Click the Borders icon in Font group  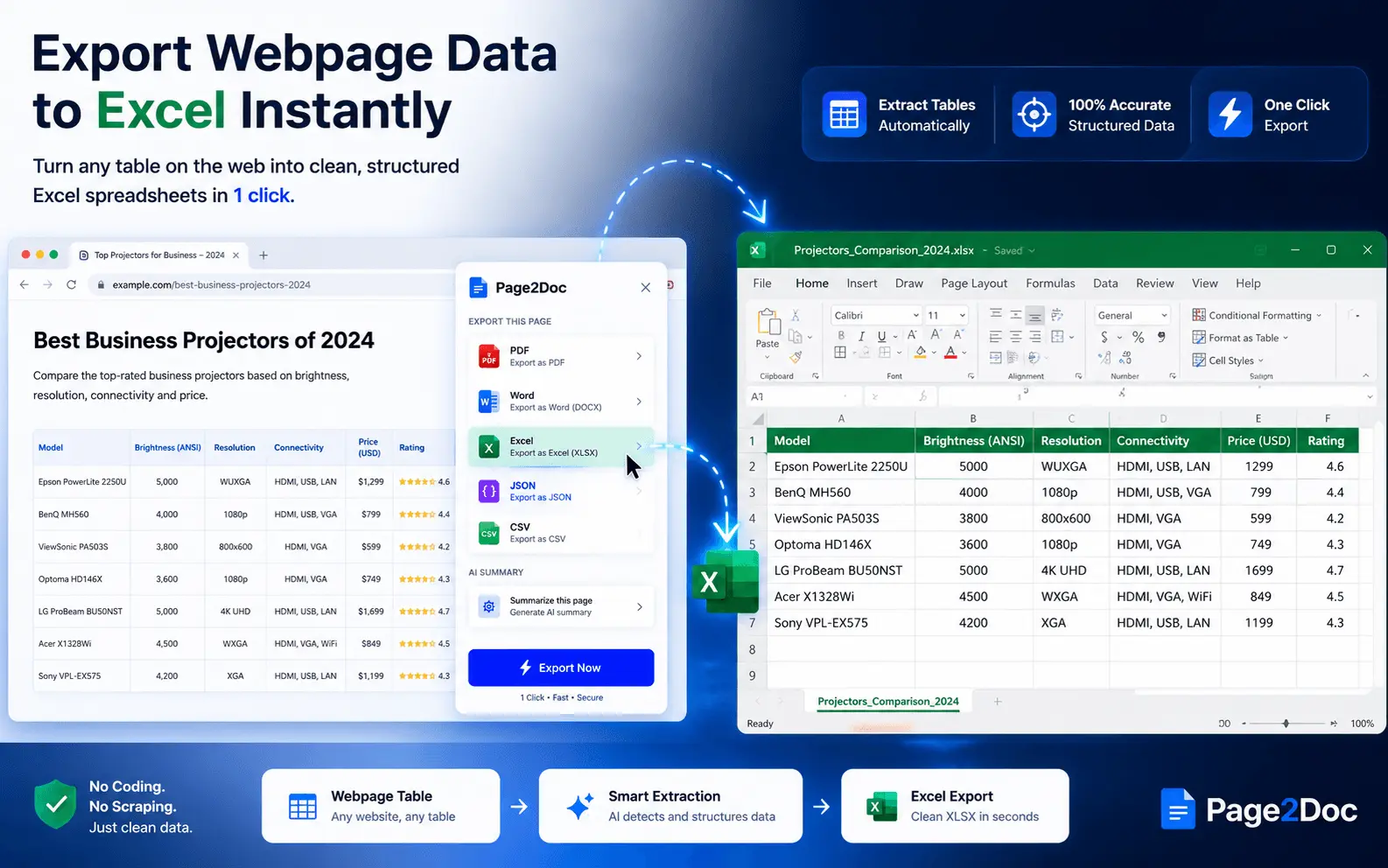point(840,353)
